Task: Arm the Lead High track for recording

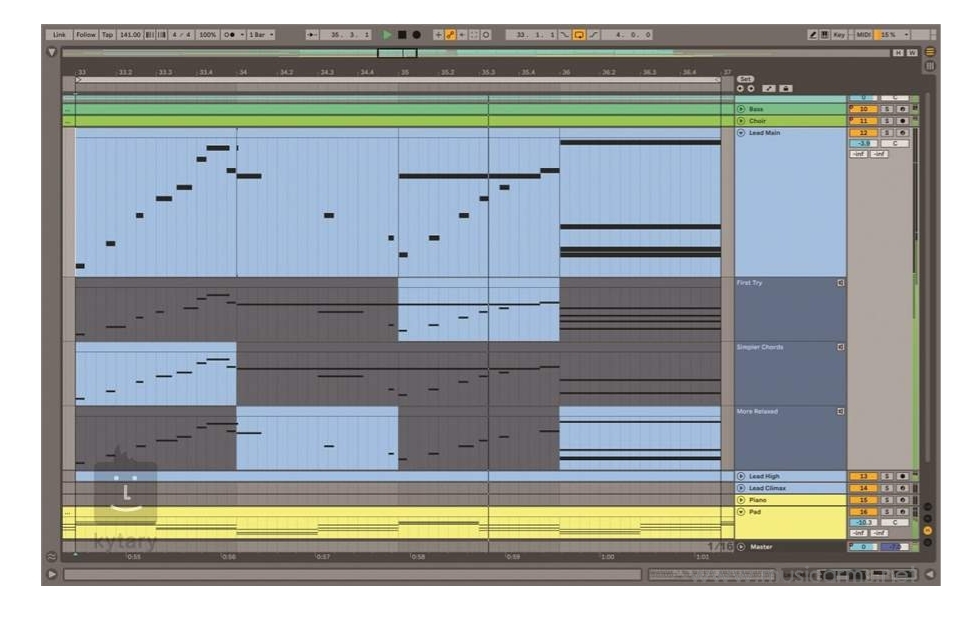Action: 902,476
